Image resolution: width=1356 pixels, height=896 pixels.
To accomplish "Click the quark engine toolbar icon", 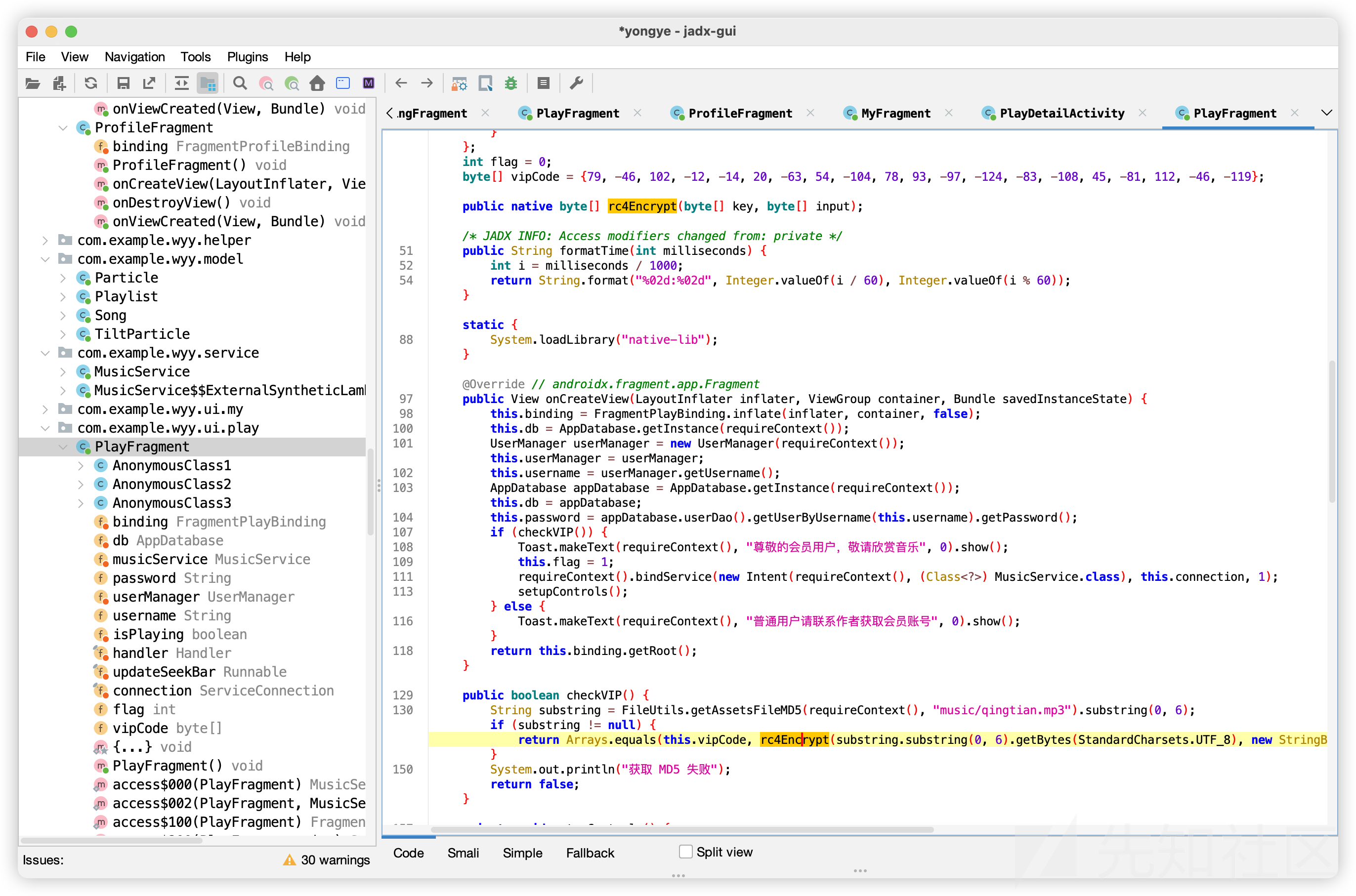I will click(485, 83).
